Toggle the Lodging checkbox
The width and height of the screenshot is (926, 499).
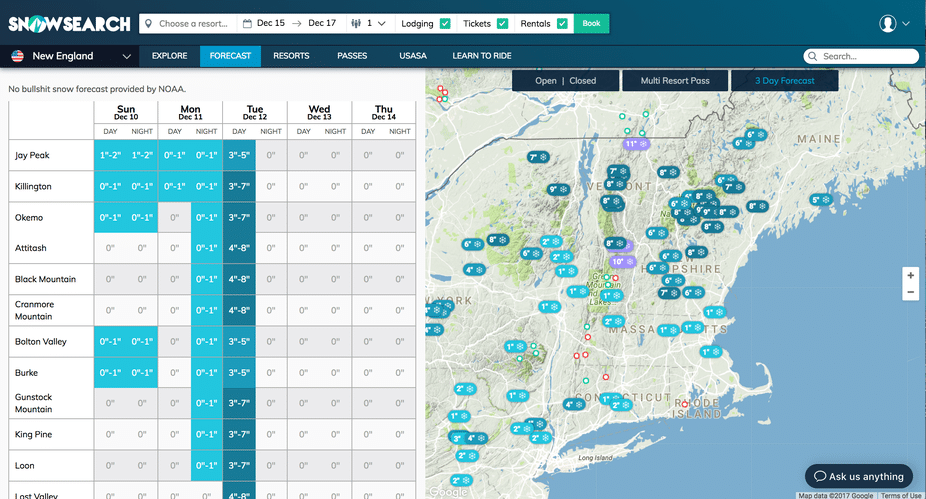(445, 24)
